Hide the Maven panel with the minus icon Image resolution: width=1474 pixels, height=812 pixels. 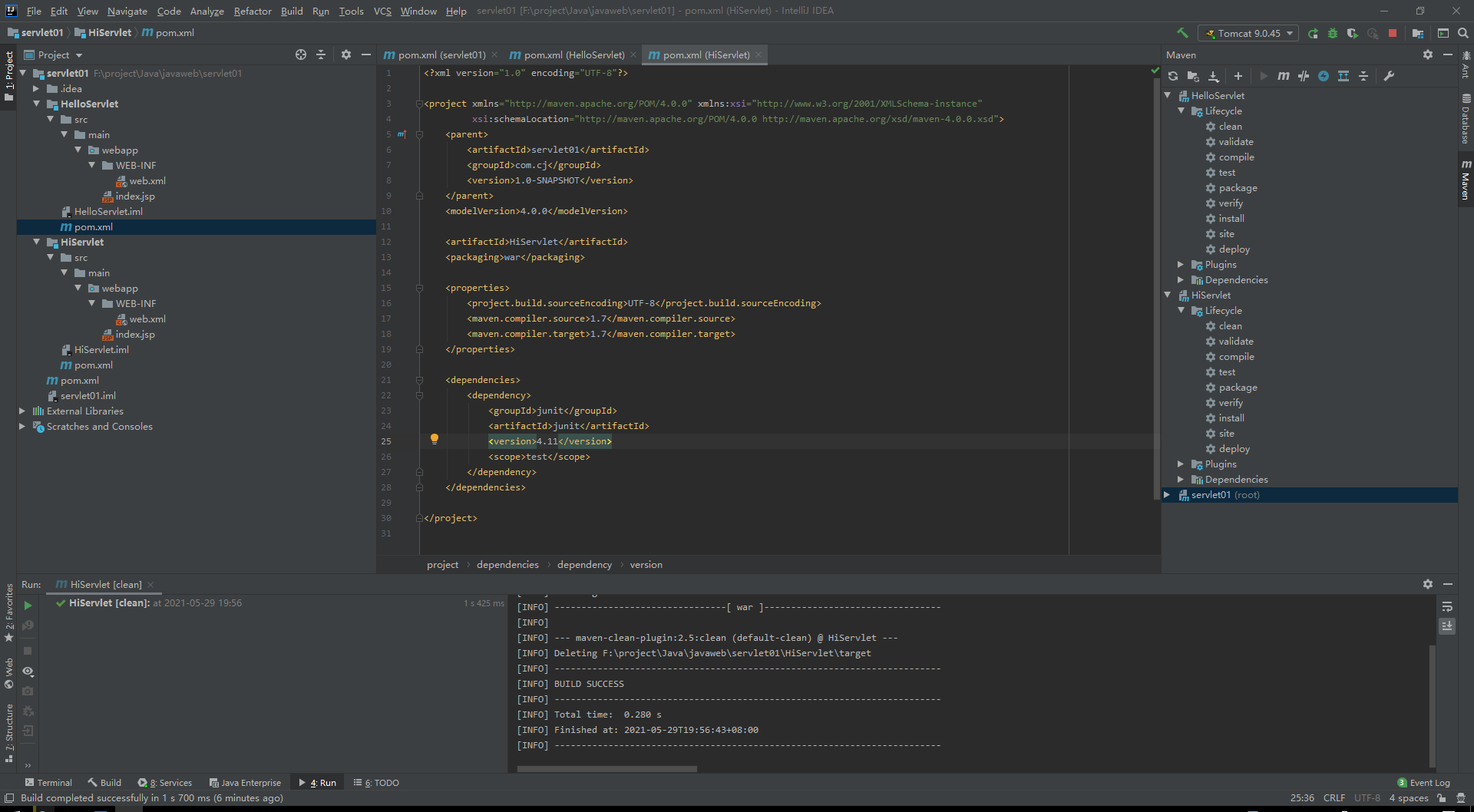(1448, 54)
